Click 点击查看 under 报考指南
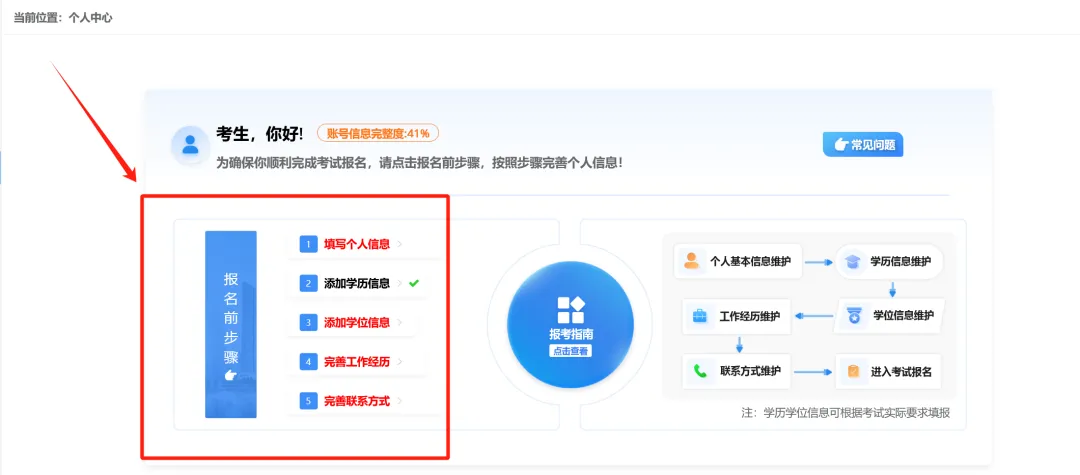 [x=570, y=351]
